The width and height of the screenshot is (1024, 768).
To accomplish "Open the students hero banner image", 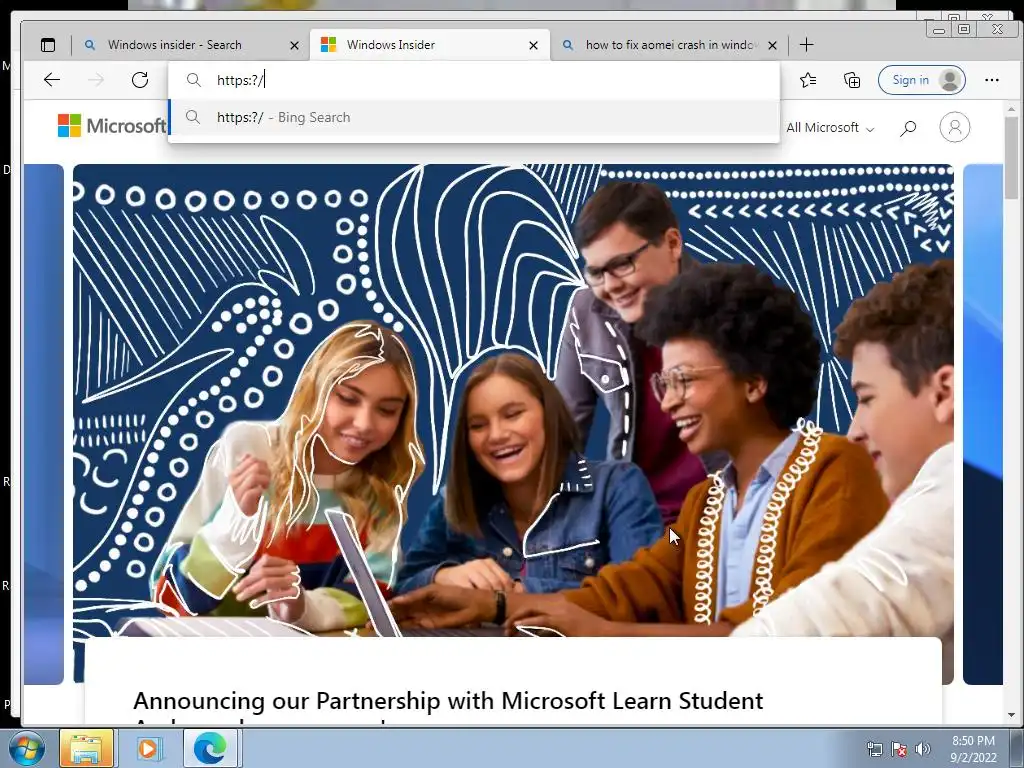I will point(513,400).
